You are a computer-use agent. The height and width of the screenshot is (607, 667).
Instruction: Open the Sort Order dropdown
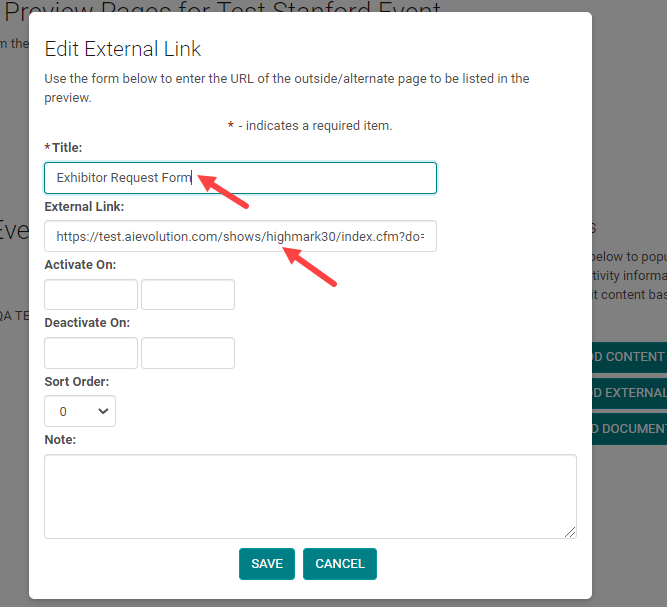click(x=80, y=411)
